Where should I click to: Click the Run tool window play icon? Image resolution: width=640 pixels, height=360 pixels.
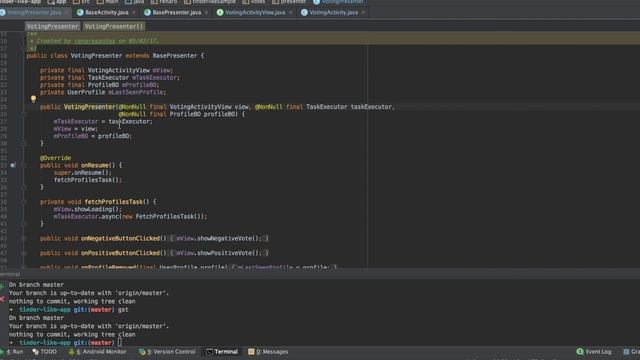point(2,351)
